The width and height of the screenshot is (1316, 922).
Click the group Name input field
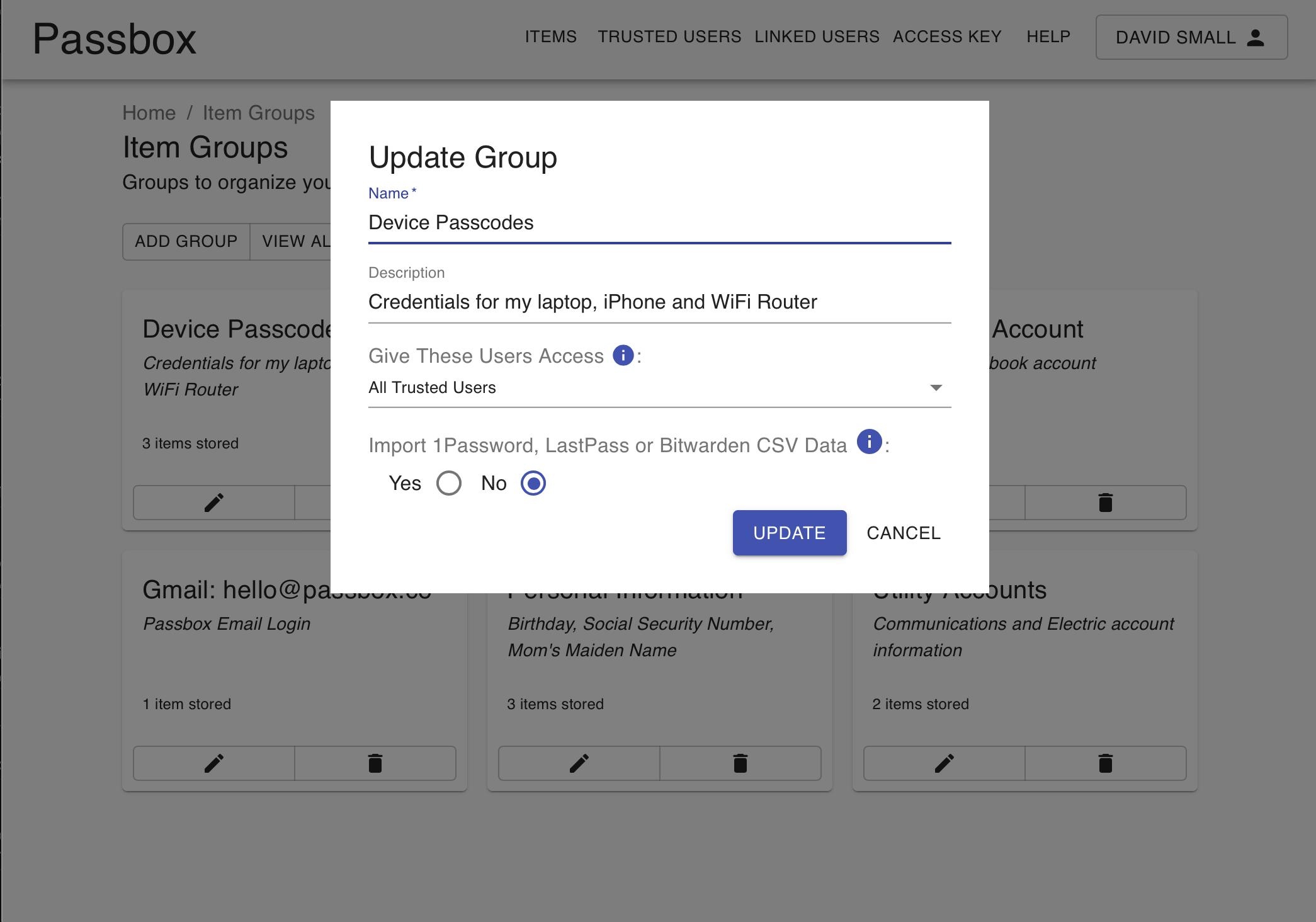[x=659, y=223]
